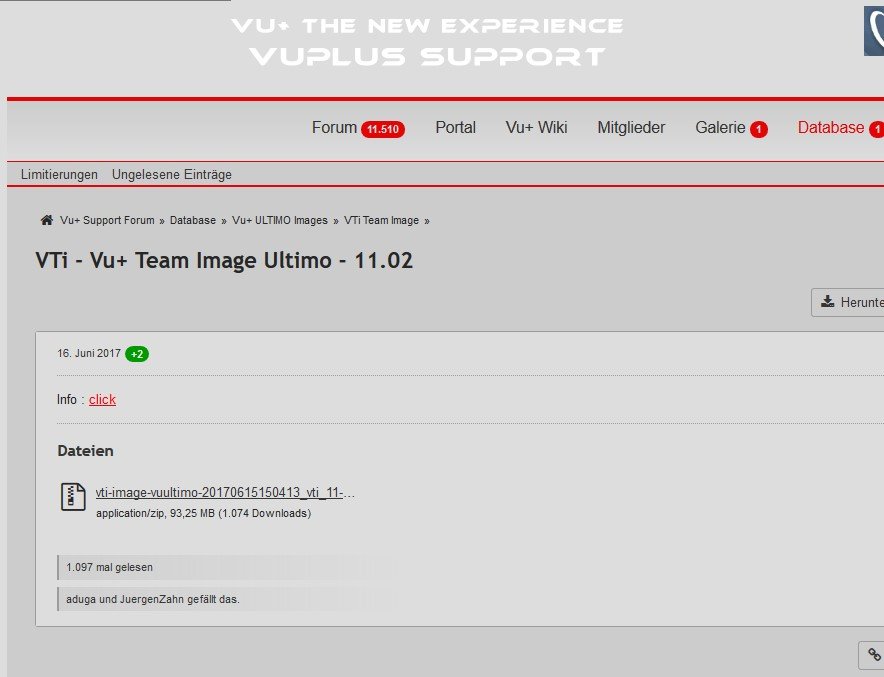Open the Forum menu
The image size is (884, 677).
334,127
